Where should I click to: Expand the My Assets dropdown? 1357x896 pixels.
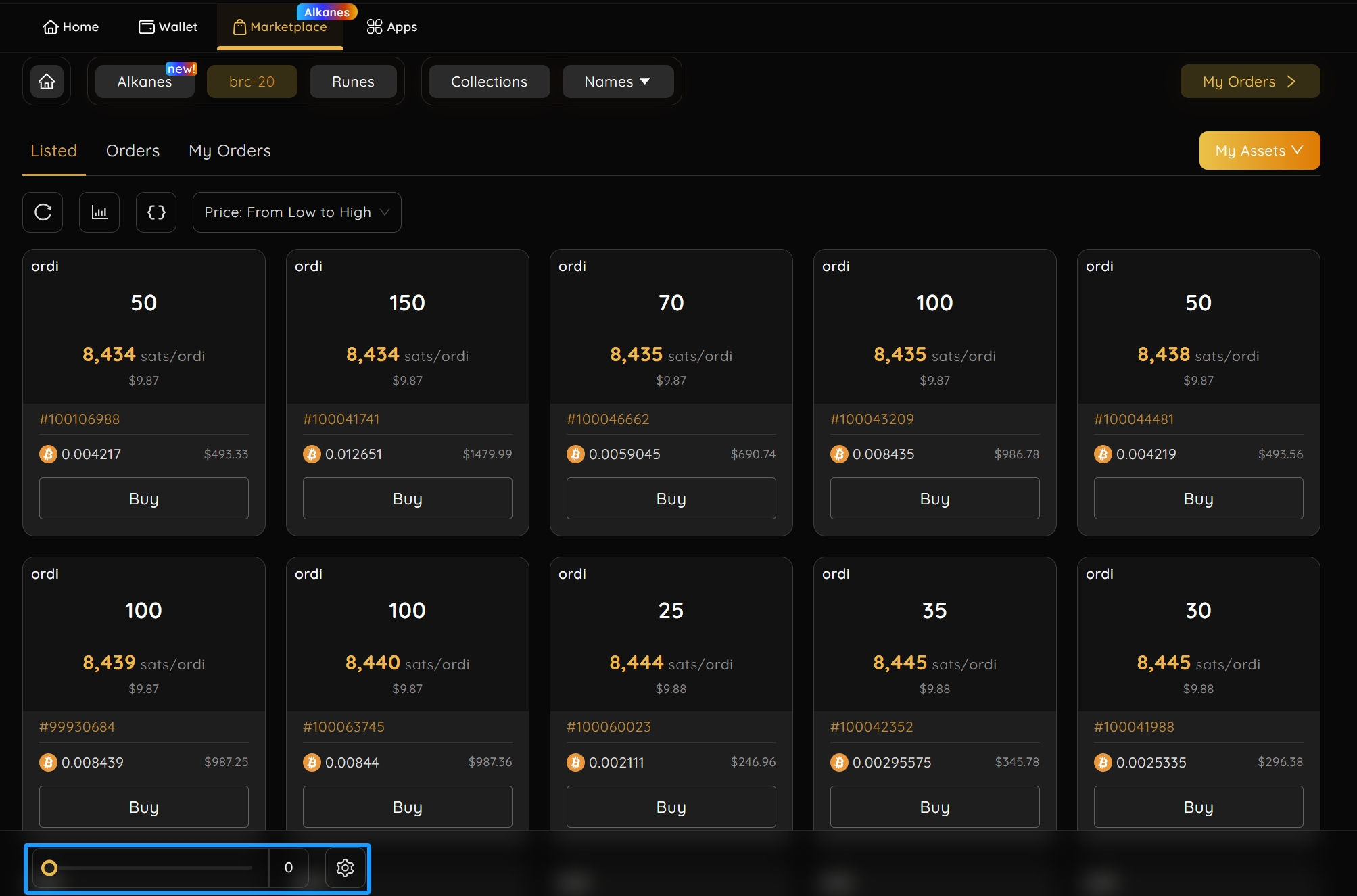pyautogui.click(x=1259, y=151)
